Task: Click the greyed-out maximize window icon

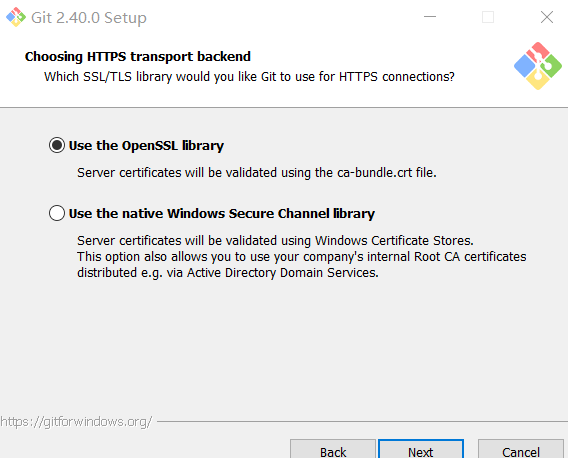Action: (x=488, y=17)
